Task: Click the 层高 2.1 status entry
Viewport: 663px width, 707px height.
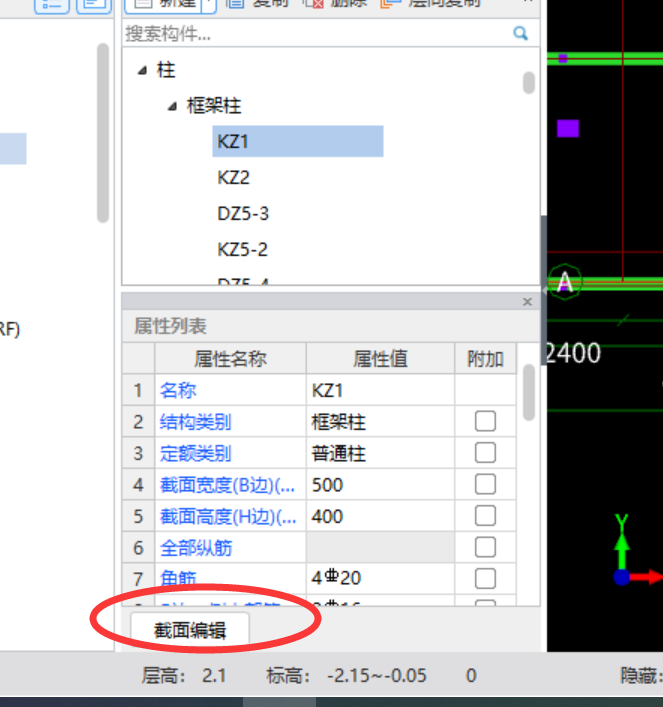Action: [184, 675]
